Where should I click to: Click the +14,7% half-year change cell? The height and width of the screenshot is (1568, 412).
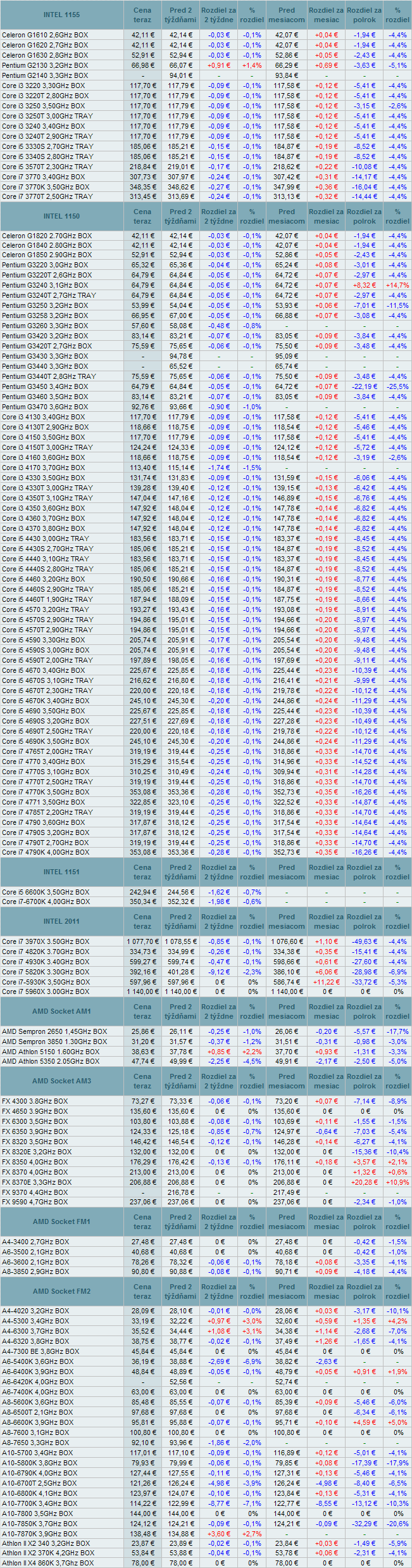tap(397, 285)
